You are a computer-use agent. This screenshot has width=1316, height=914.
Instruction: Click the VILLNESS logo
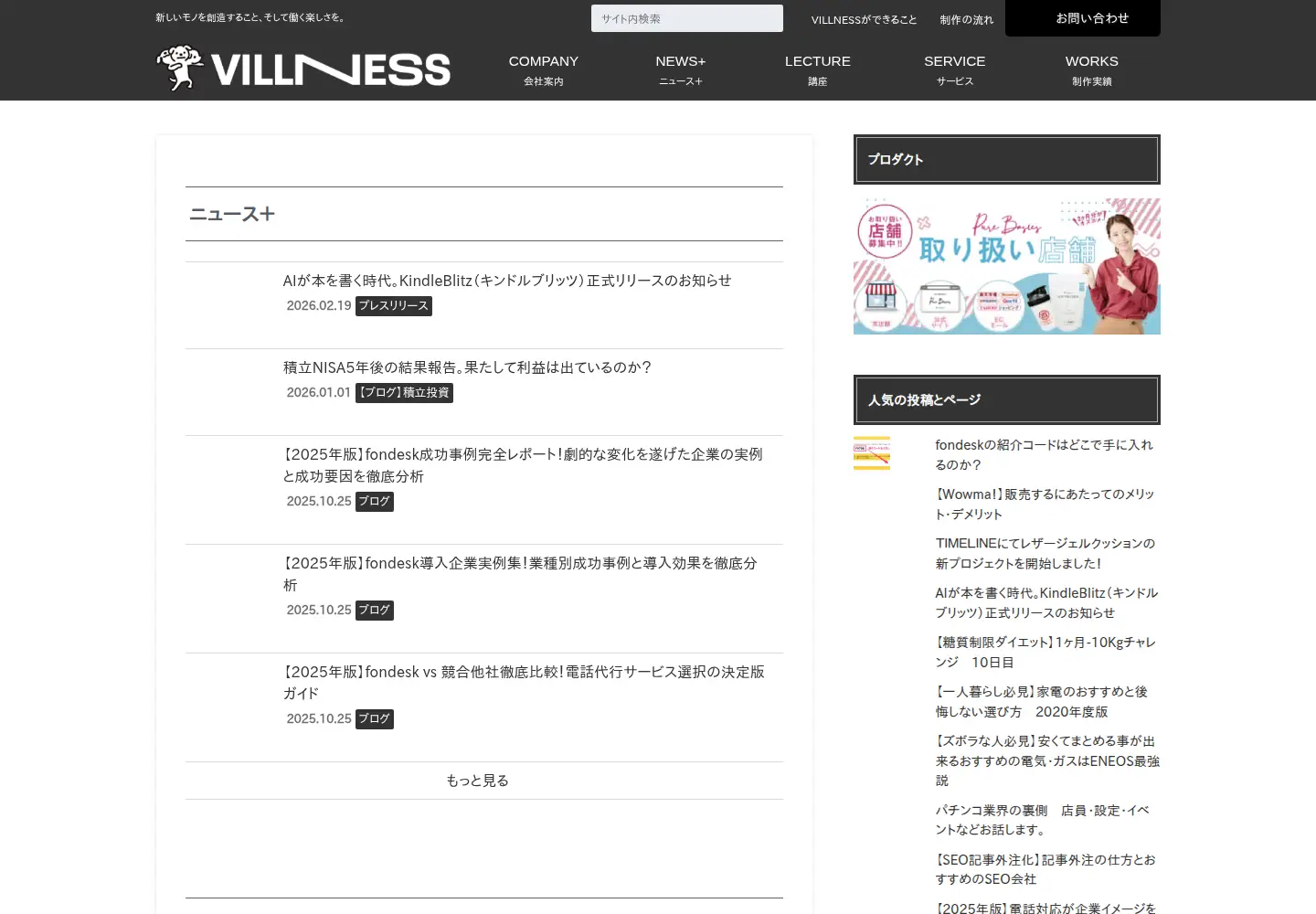coord(303,69)
